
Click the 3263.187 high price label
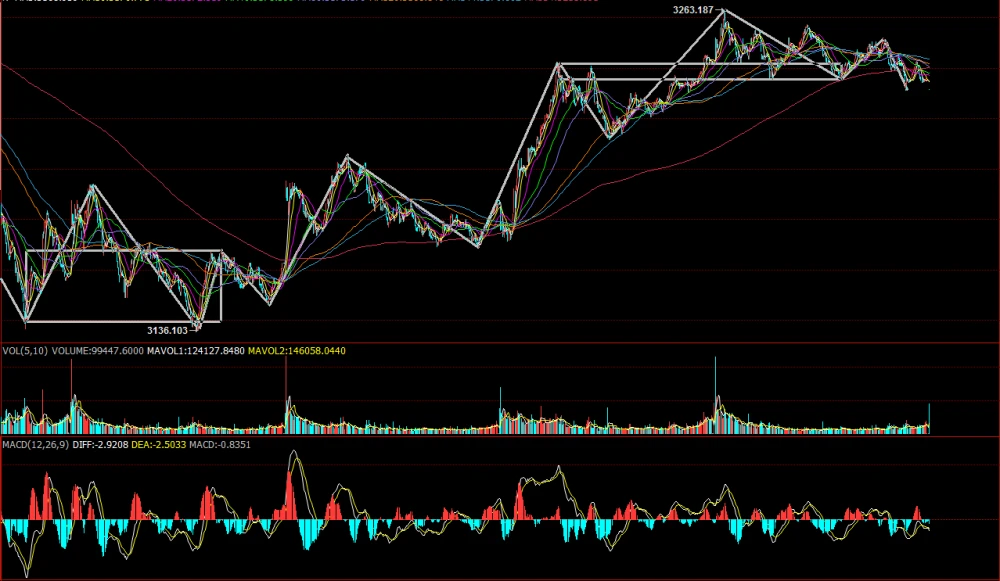coord(692,10)
